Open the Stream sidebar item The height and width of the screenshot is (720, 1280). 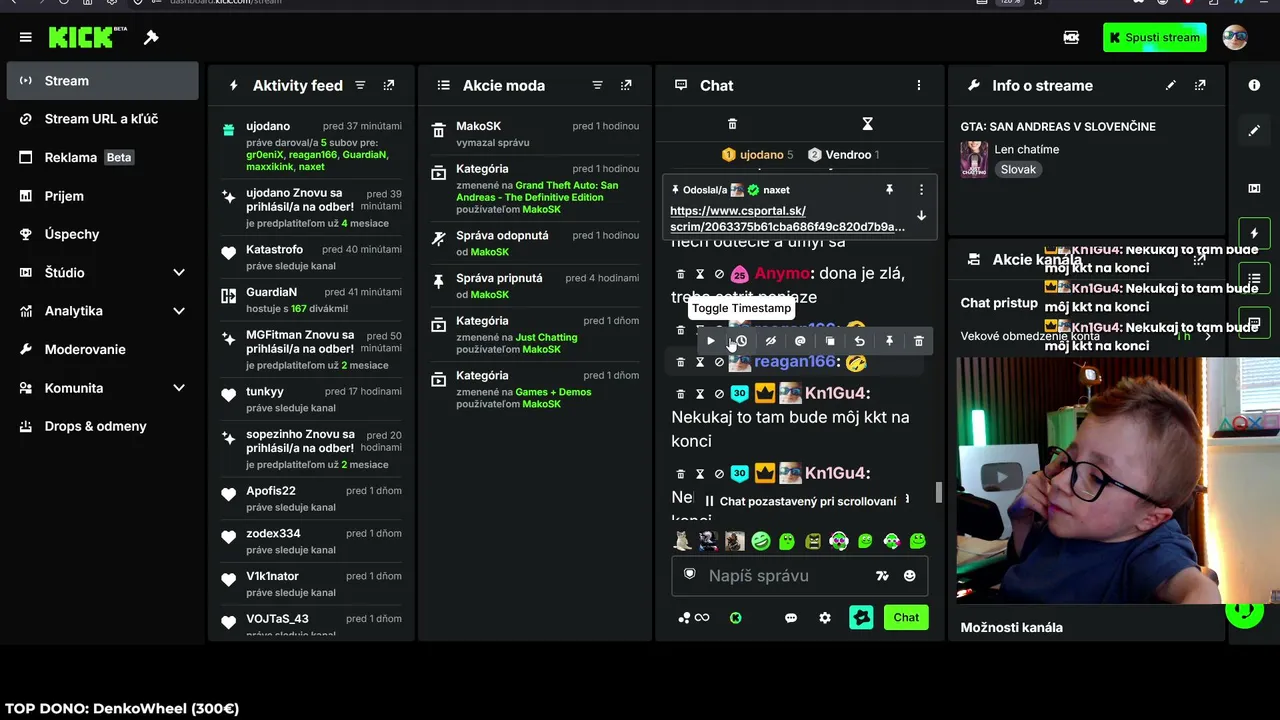(x=103, y=81)
